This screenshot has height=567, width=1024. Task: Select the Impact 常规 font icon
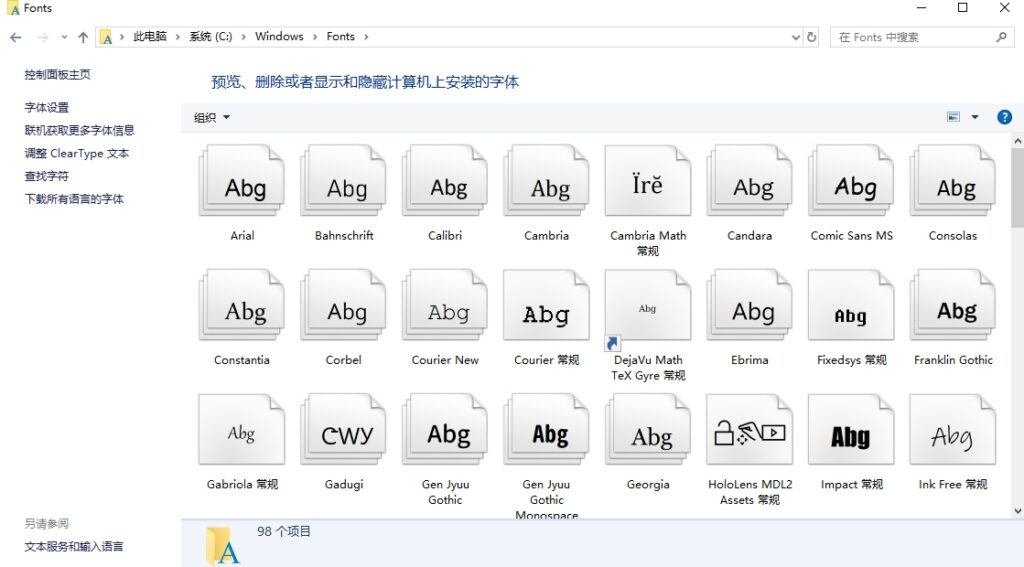[851, 429]
